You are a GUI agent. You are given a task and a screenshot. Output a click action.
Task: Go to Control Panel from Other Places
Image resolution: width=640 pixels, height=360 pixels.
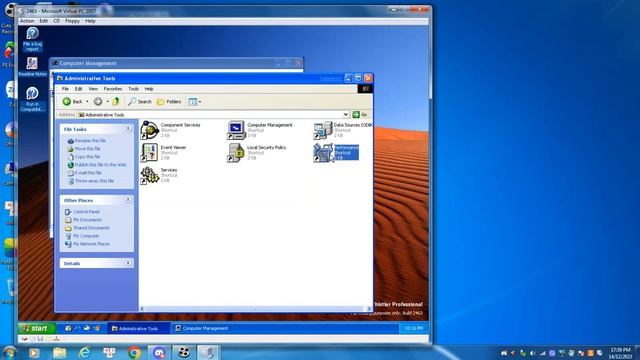pyautogui.click(x=86, y=212)
